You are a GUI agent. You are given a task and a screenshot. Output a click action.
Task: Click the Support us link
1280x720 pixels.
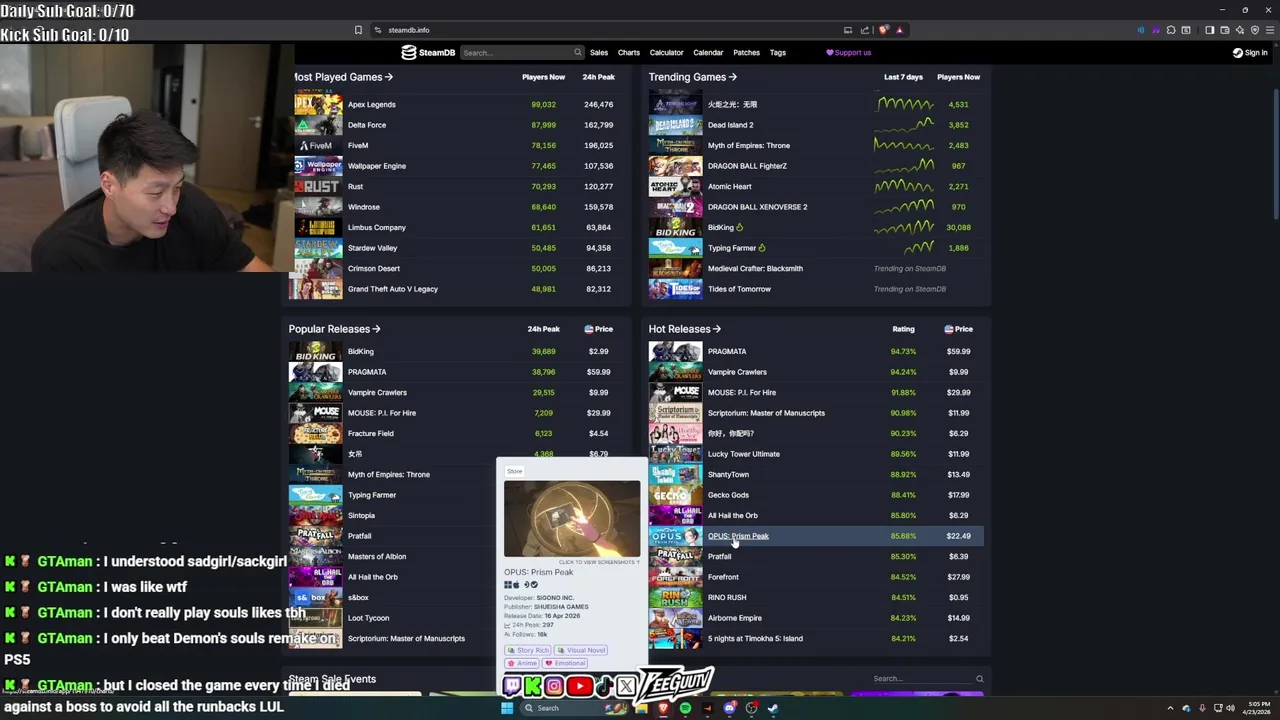tap(848, 52)
